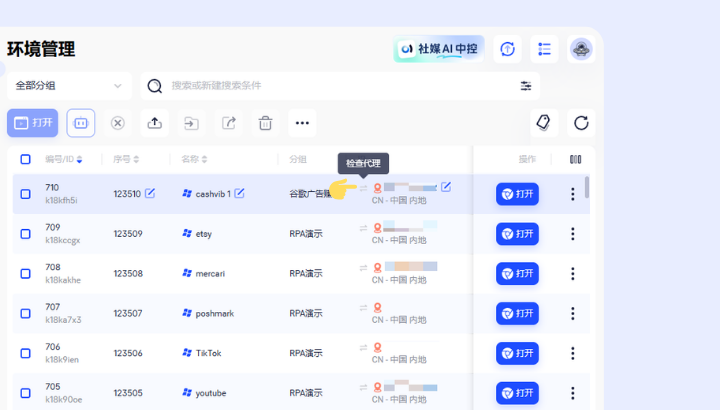Click the move-to-group arrow toolbar icon
The image size is (720, 410).
[x=191, y=123]
